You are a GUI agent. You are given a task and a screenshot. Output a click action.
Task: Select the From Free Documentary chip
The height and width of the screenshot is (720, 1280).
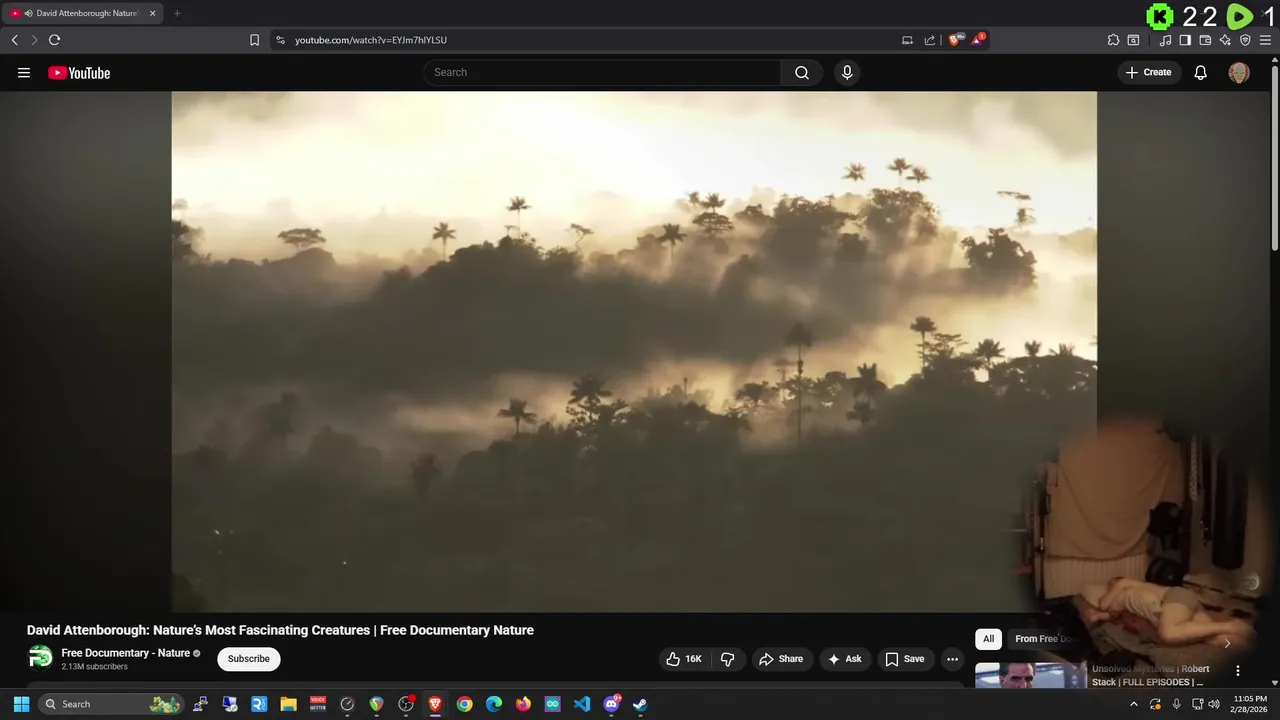[x=1044, y=639]
